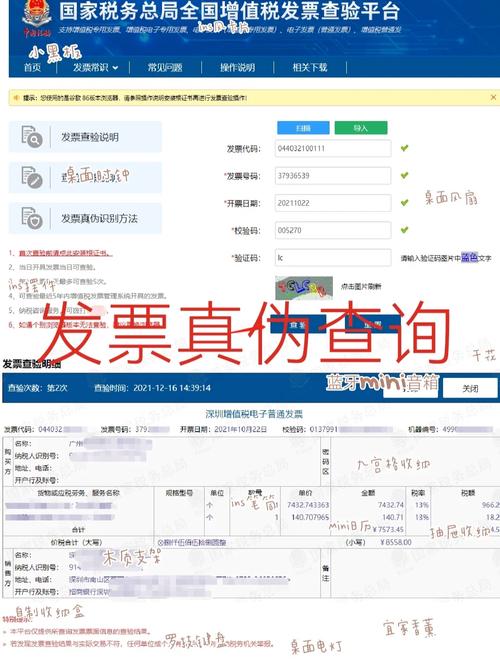Focus the 发票号码 input field
Image resolution: width=500 pixels, height=666 pixels.
333,175
